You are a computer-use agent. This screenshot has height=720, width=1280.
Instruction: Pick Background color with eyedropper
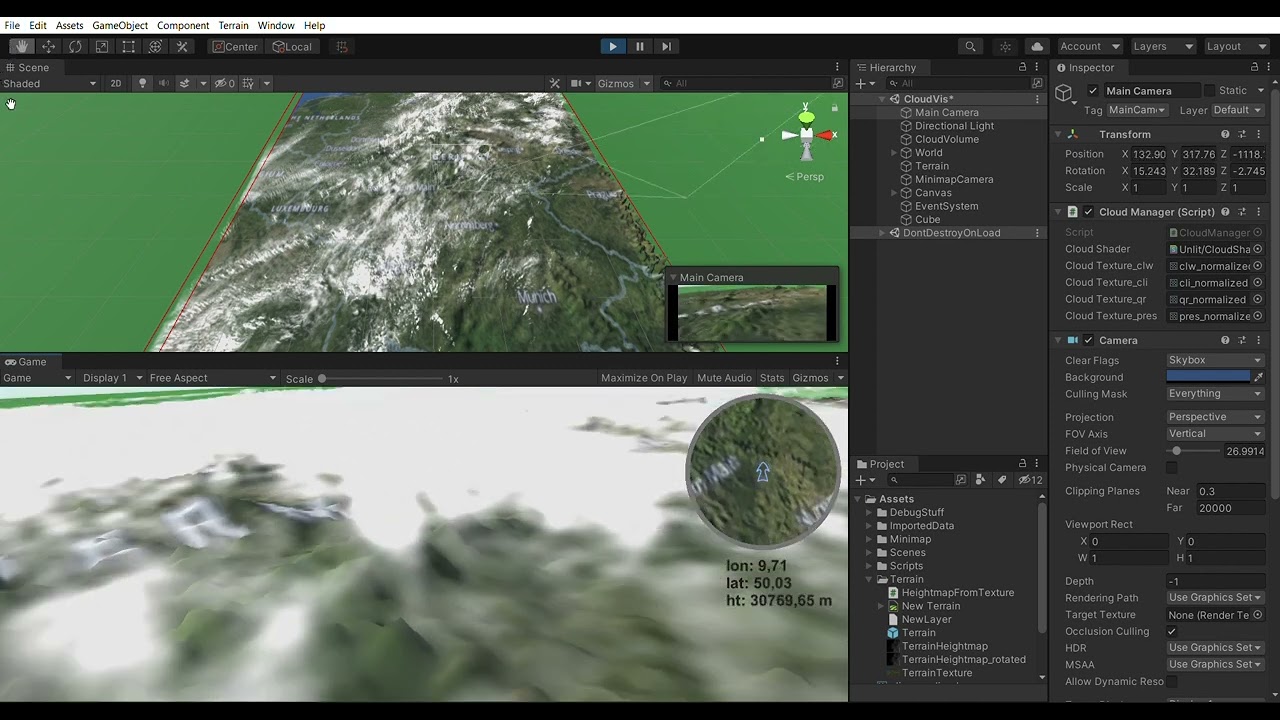click(1258, 377)
